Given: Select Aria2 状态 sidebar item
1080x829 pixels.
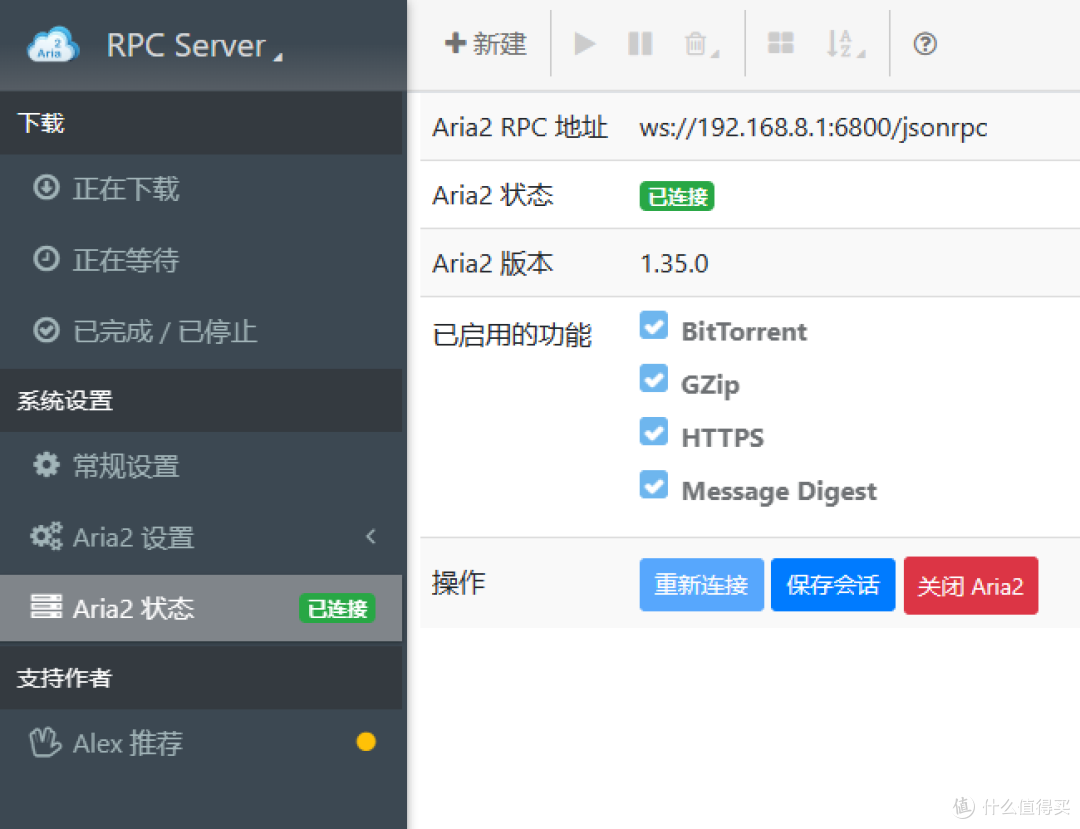Looking at the screenshot, I should tap(201, 608).
